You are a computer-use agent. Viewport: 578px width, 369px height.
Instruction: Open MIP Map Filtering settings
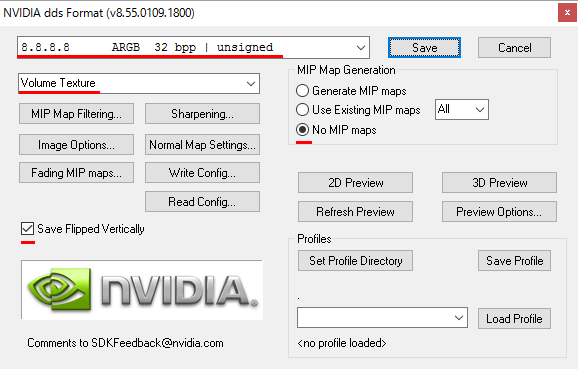(76, 114)
